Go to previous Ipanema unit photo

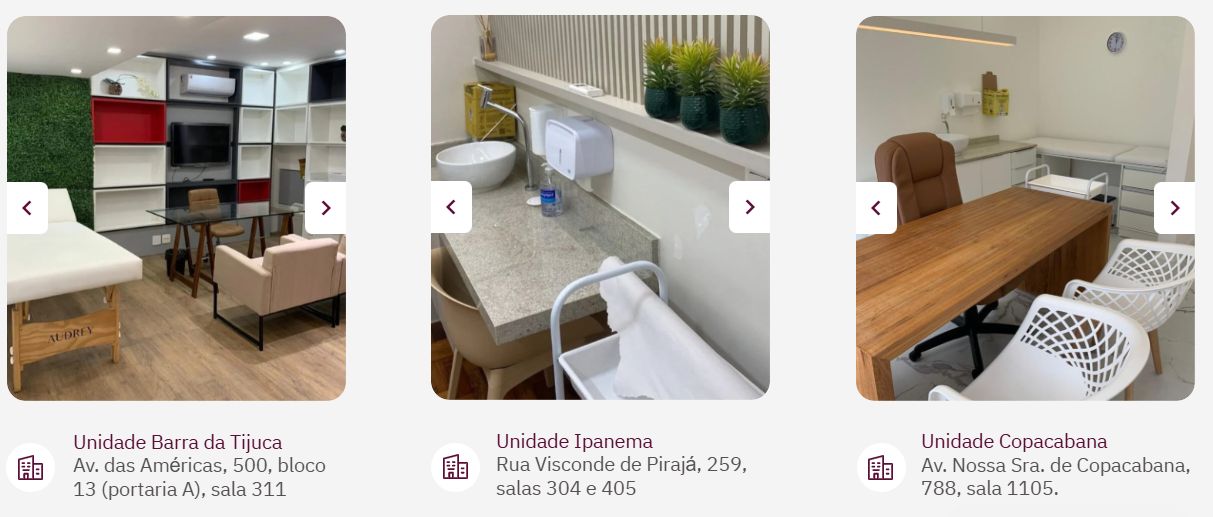pyautogui.click(x=451, y=207)
